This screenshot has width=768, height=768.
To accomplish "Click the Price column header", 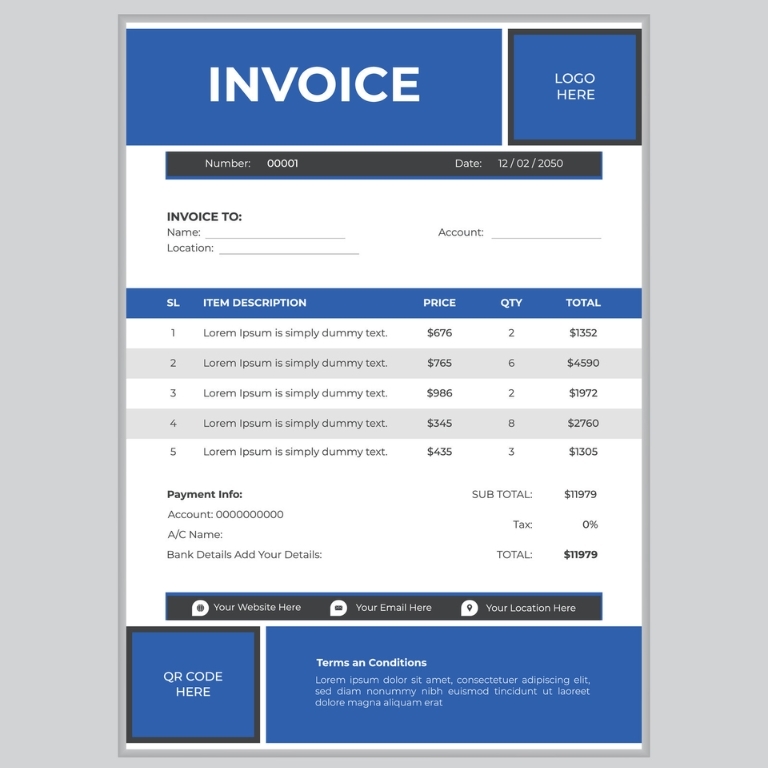I will [x=439, y=303].
